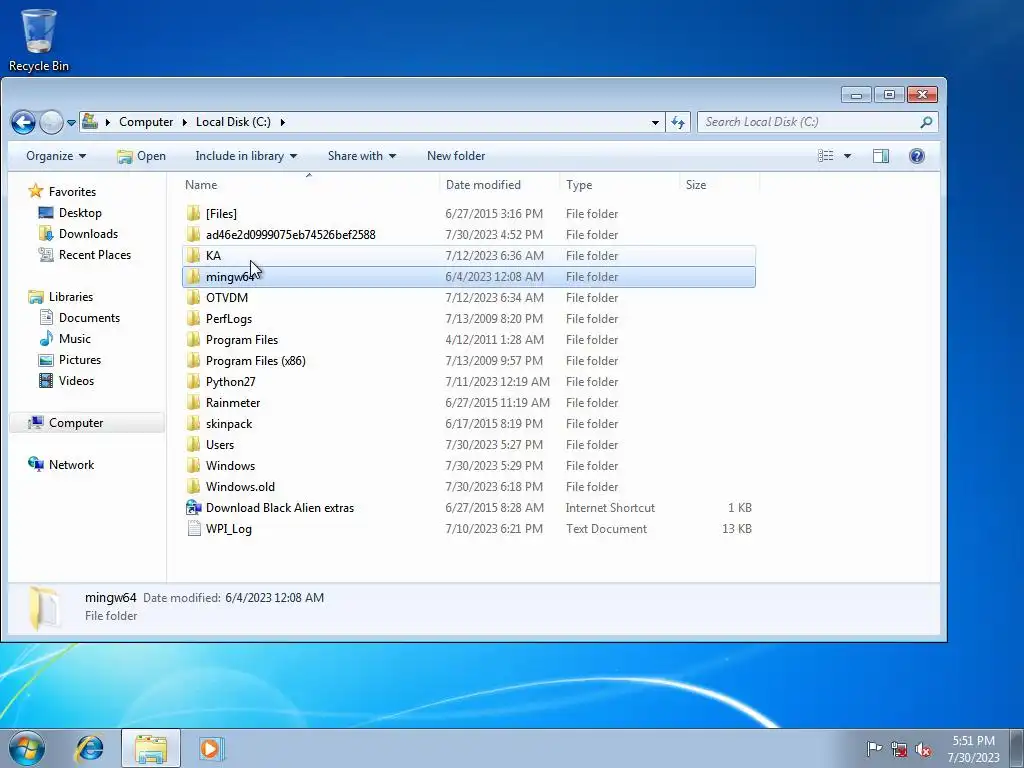
Task: Create a New folder
Action: [x=456, y=156]
